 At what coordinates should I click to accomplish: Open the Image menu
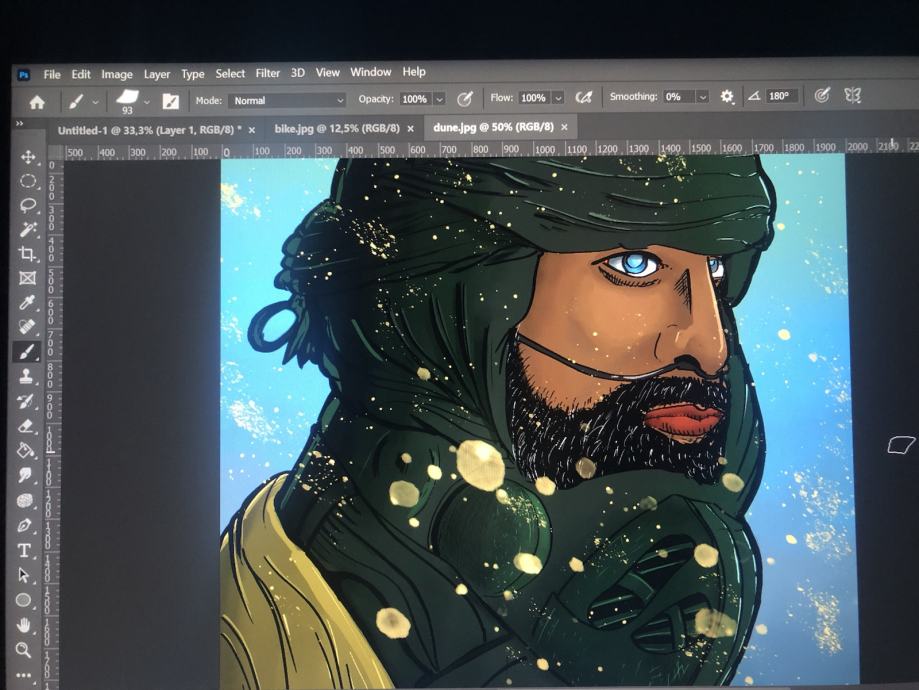117,74
